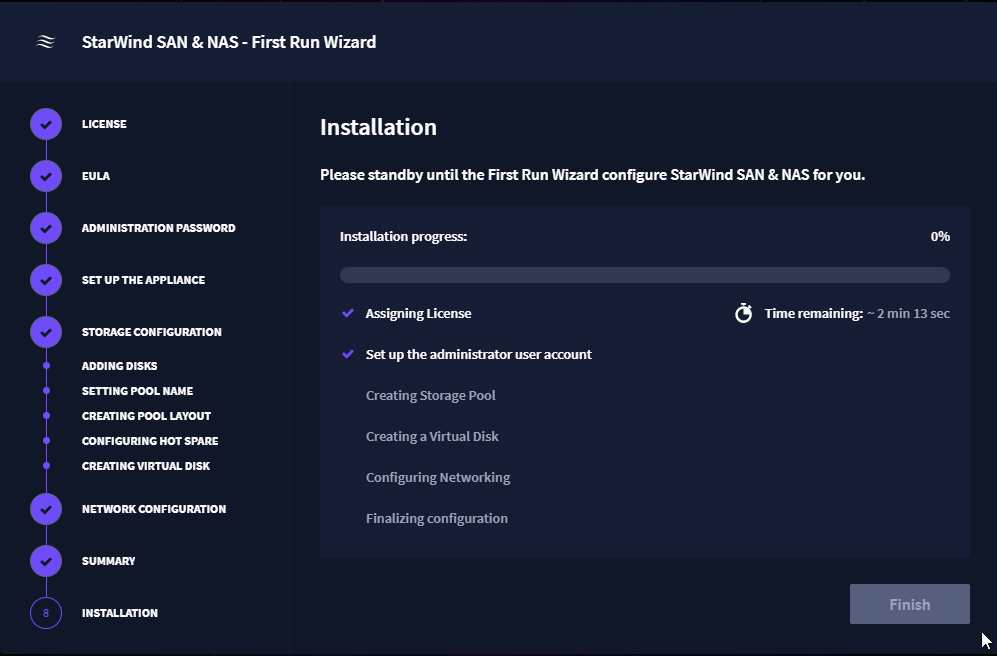This screenshot has width=997, height=656.
Task: Select the INSTALLATION step label
Action: [x=120, y=613]
